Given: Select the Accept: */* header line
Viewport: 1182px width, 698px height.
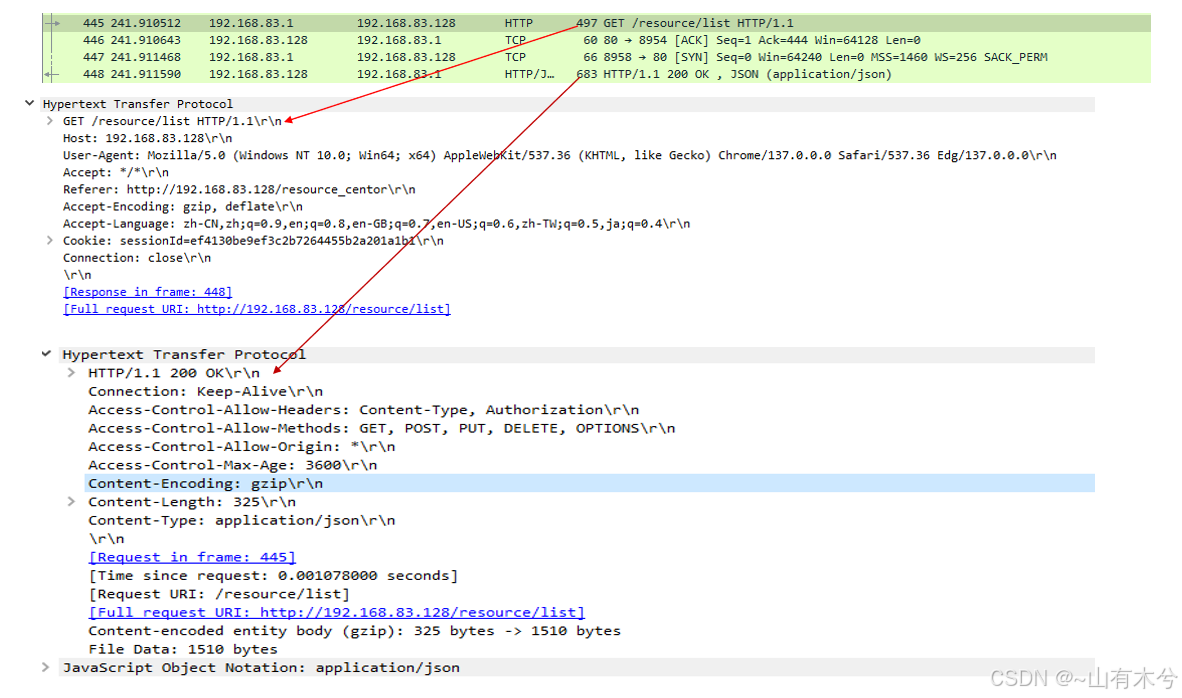Looking at the screenshot, I should 116,172.
